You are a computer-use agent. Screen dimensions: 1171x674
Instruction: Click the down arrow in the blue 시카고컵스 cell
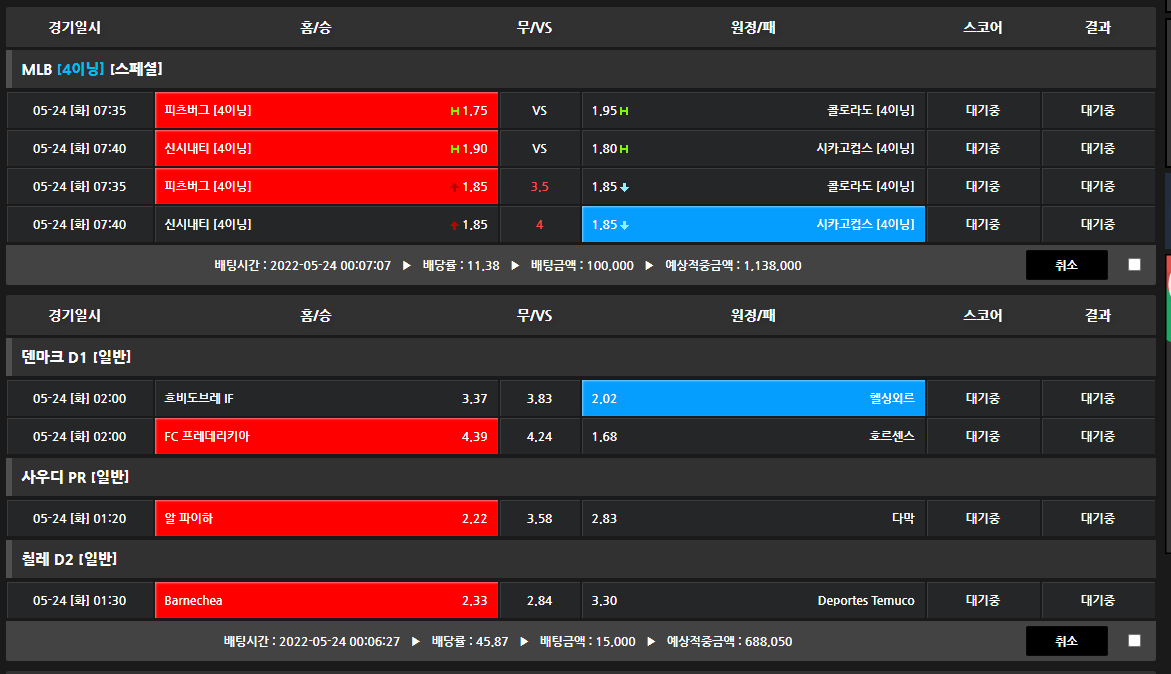[624, 225]
